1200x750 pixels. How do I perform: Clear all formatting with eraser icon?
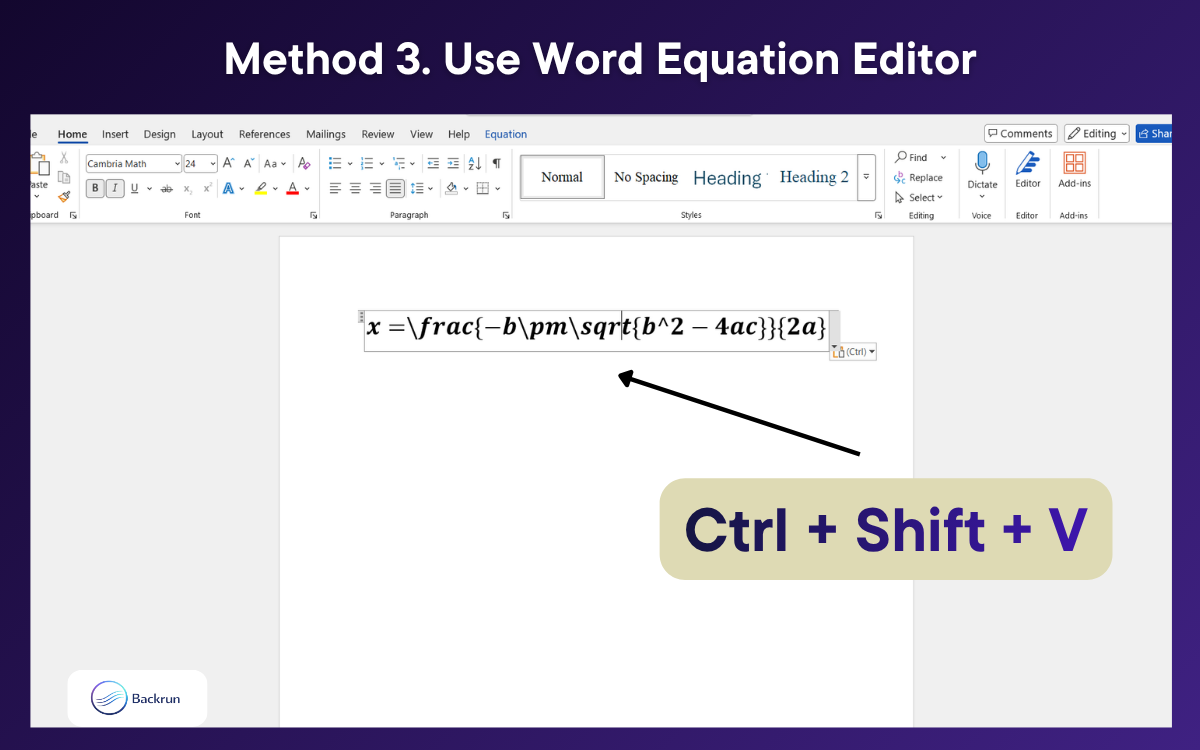coord(304,163)
